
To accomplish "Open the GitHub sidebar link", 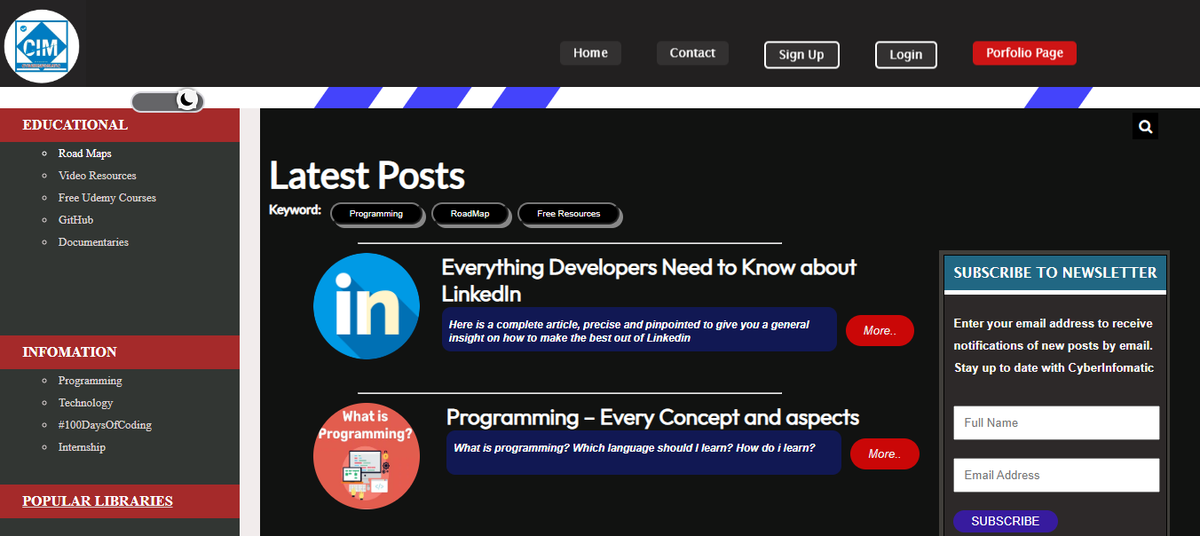I will (x=76, y=220).
